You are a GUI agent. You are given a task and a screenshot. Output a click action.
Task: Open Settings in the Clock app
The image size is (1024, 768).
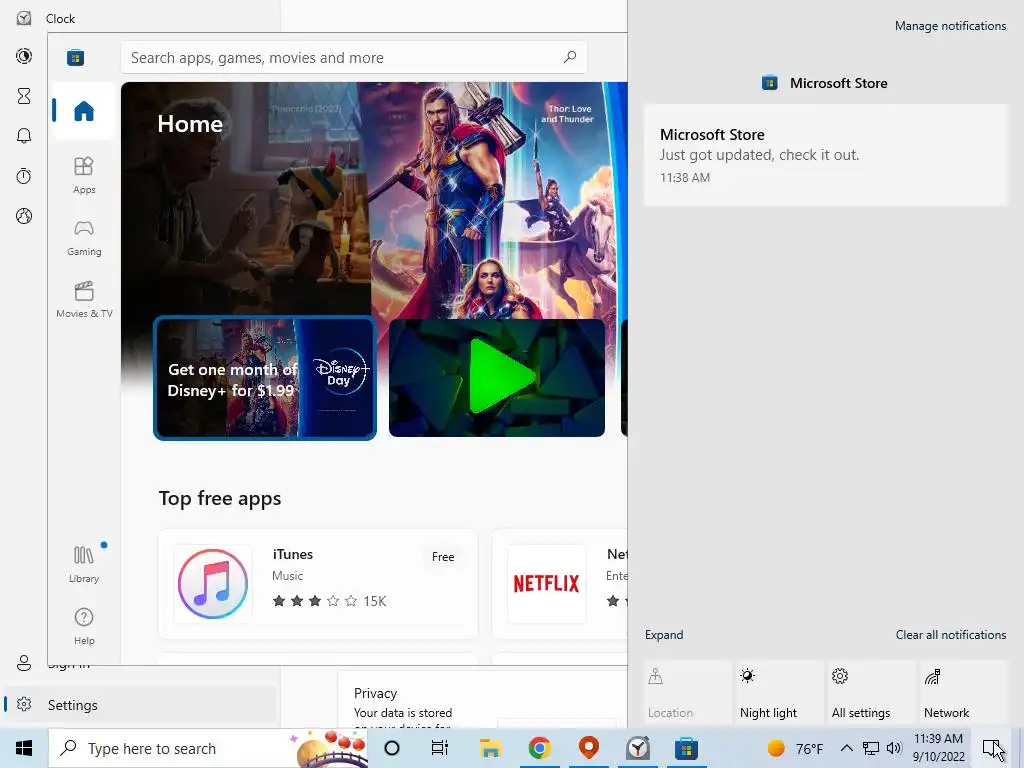tap(140, 705)
